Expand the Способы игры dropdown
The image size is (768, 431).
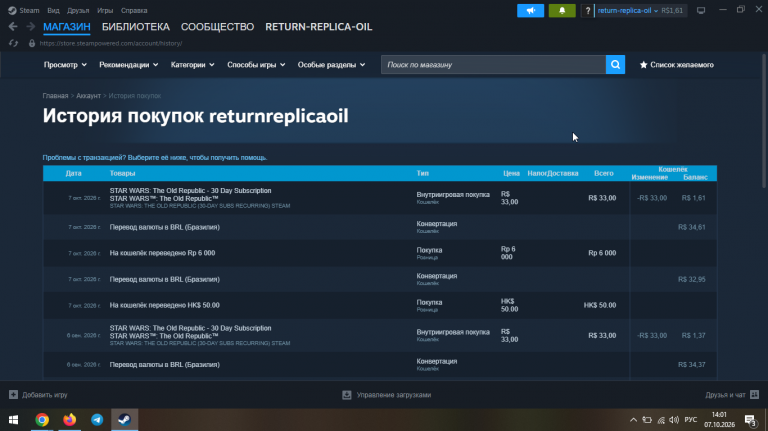[256, 65]
